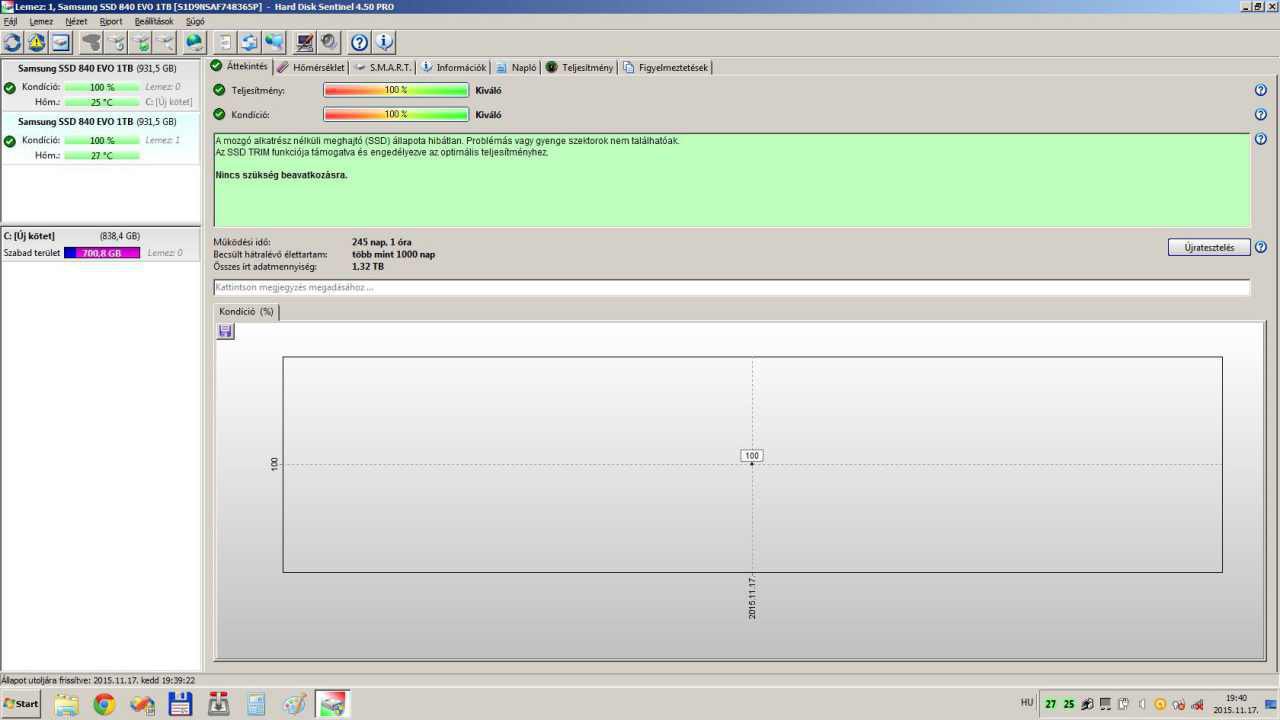Click help icon next to Teljesítmény row
The image size is (1280, 720).
(x=1261, y=90)
